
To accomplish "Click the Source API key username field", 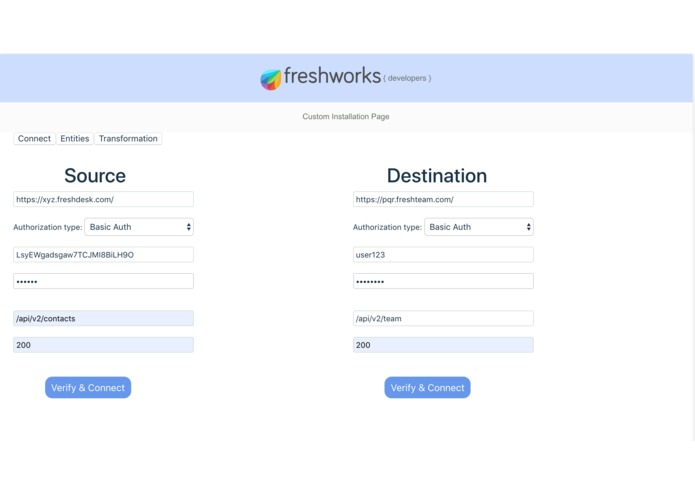I will tap(103, 255).
